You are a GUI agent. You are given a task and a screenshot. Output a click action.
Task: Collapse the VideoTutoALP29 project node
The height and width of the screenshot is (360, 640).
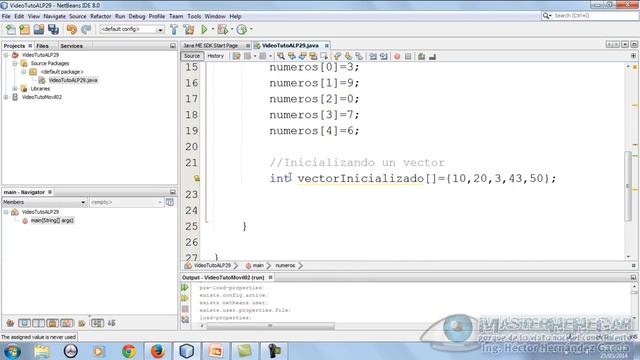(x=6, y=55)
